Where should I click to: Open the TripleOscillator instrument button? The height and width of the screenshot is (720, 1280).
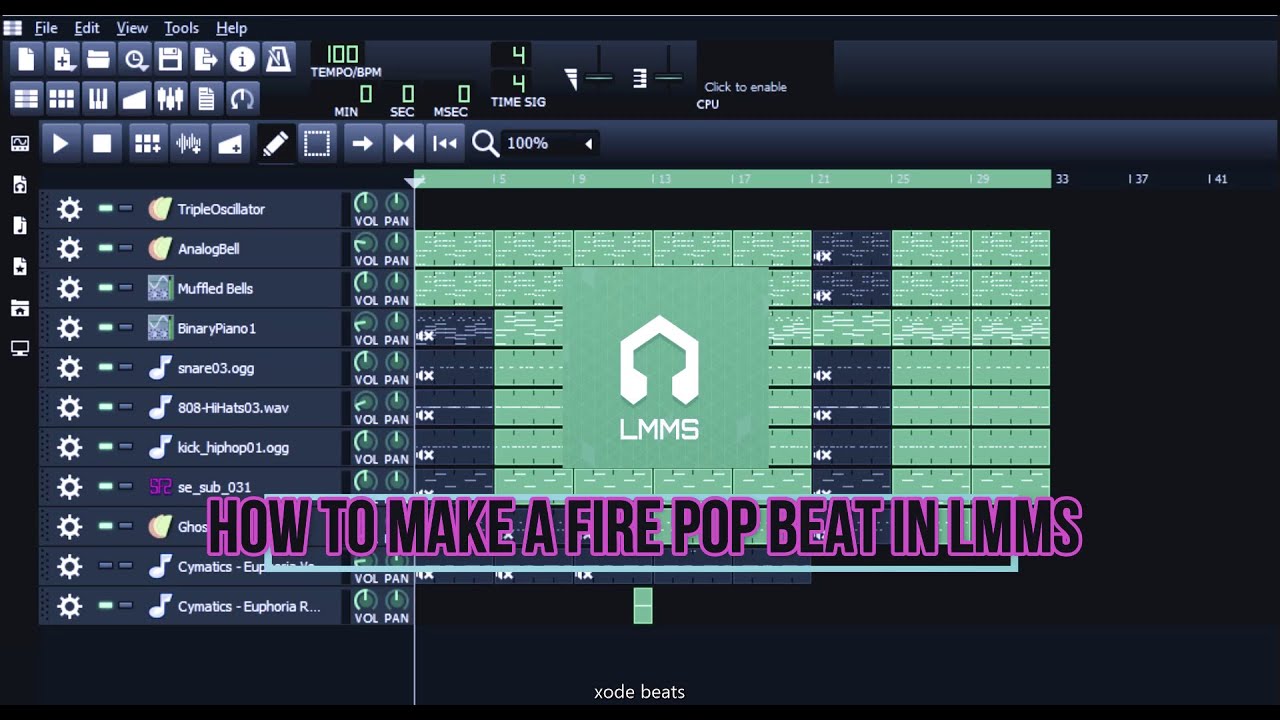(x=242, y=209)
